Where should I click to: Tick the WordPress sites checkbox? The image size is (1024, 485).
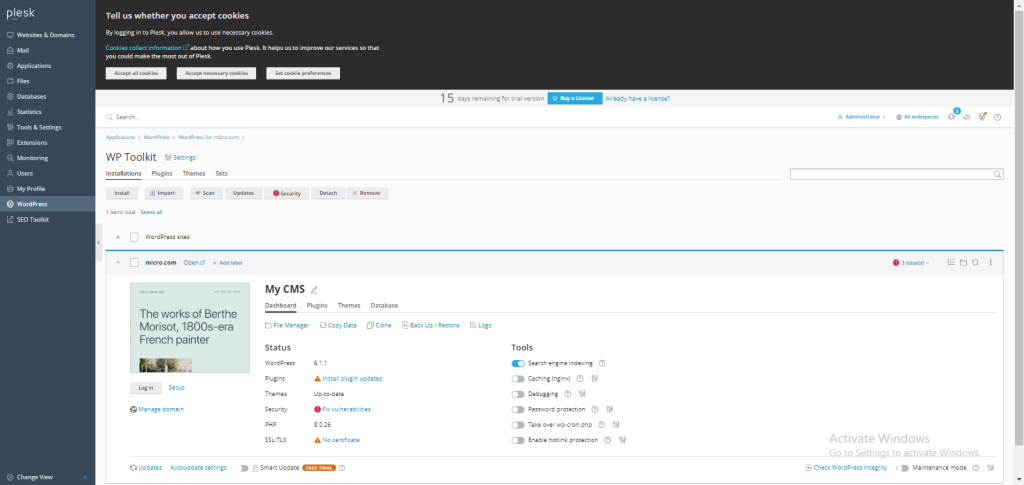pyautogui.click(x=135, y=237)
